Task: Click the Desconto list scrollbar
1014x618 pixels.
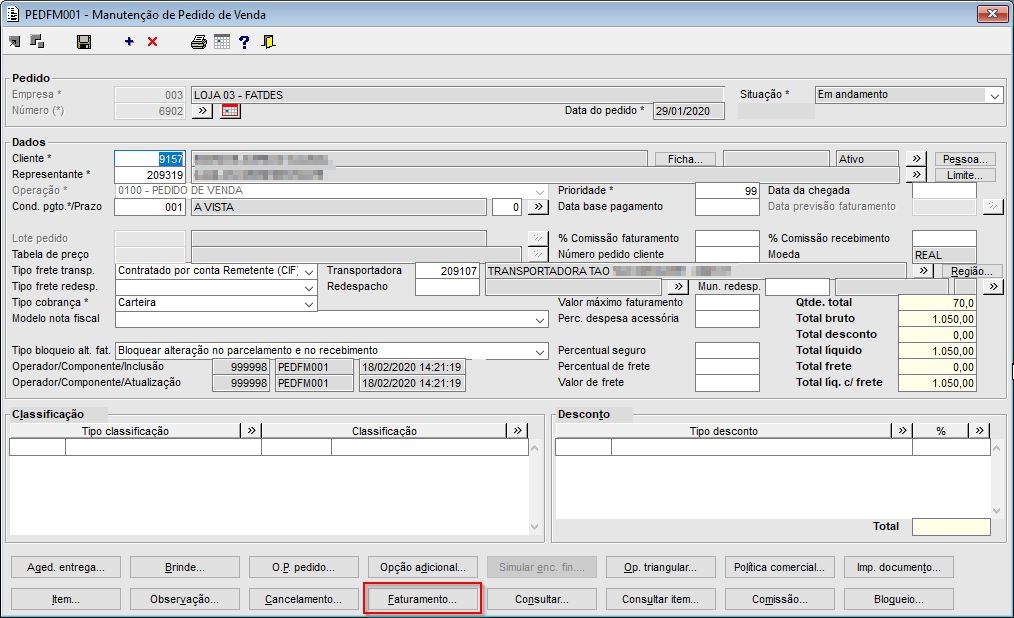Action: click(x=997, y=479)
